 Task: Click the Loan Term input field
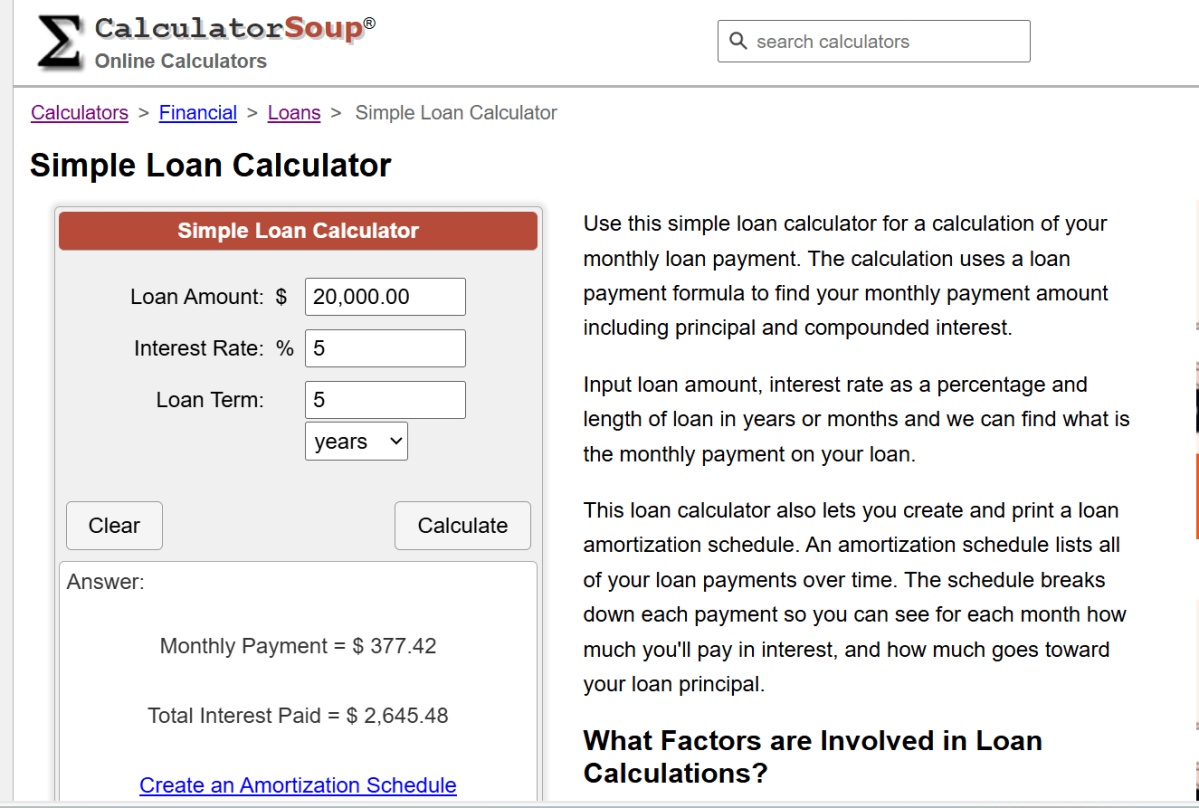(x=385, y=399)
